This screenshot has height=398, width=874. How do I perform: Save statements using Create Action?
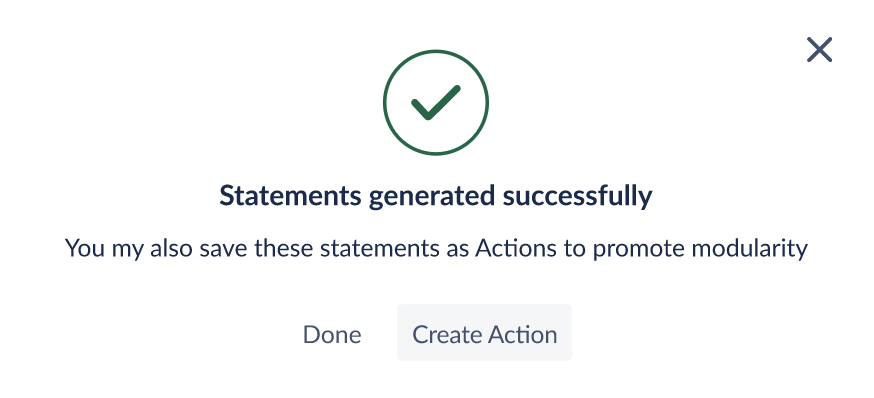click(484, 333)
